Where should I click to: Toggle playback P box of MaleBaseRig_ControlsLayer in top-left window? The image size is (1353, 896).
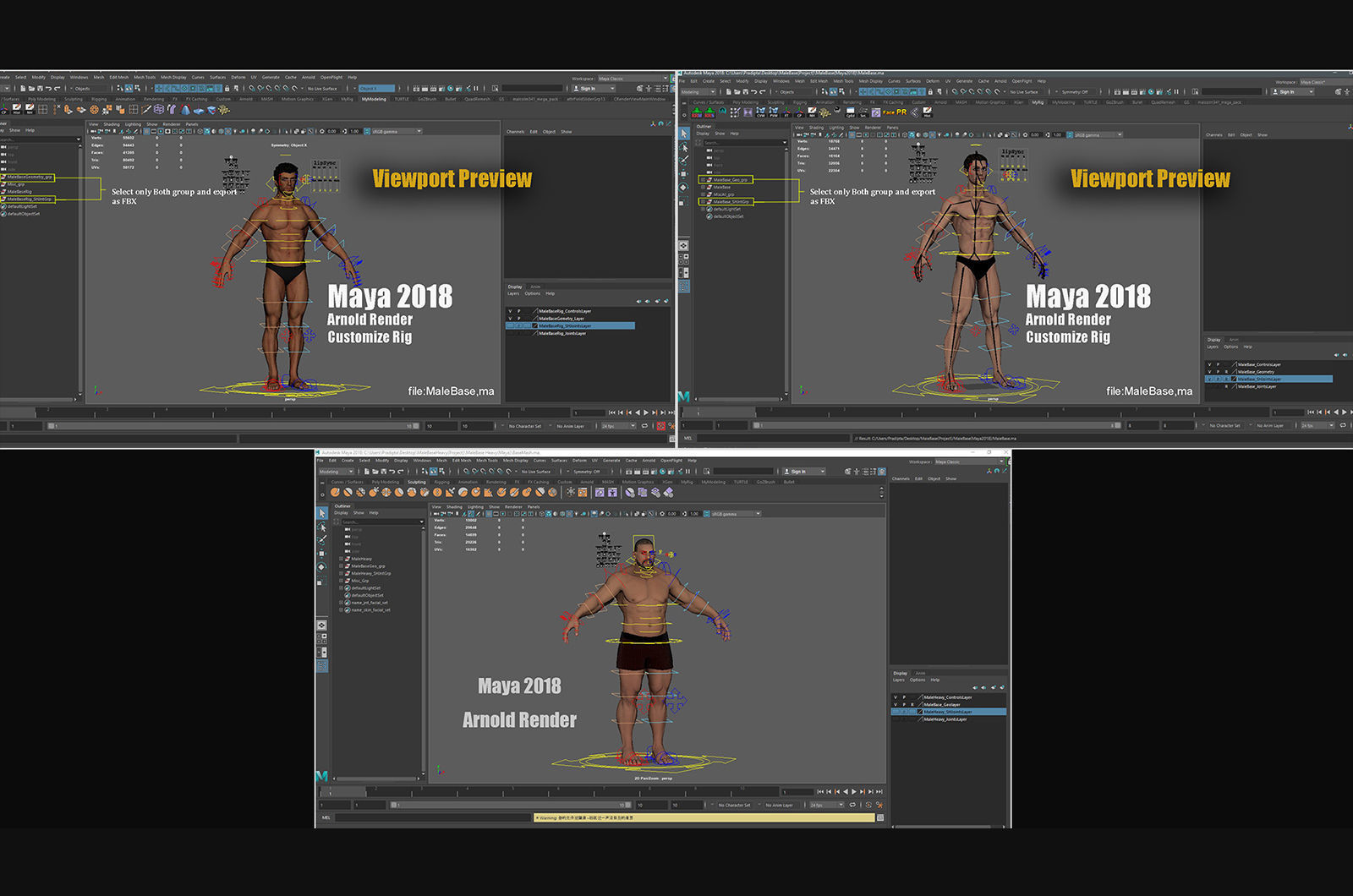click(x=518, y=311)
